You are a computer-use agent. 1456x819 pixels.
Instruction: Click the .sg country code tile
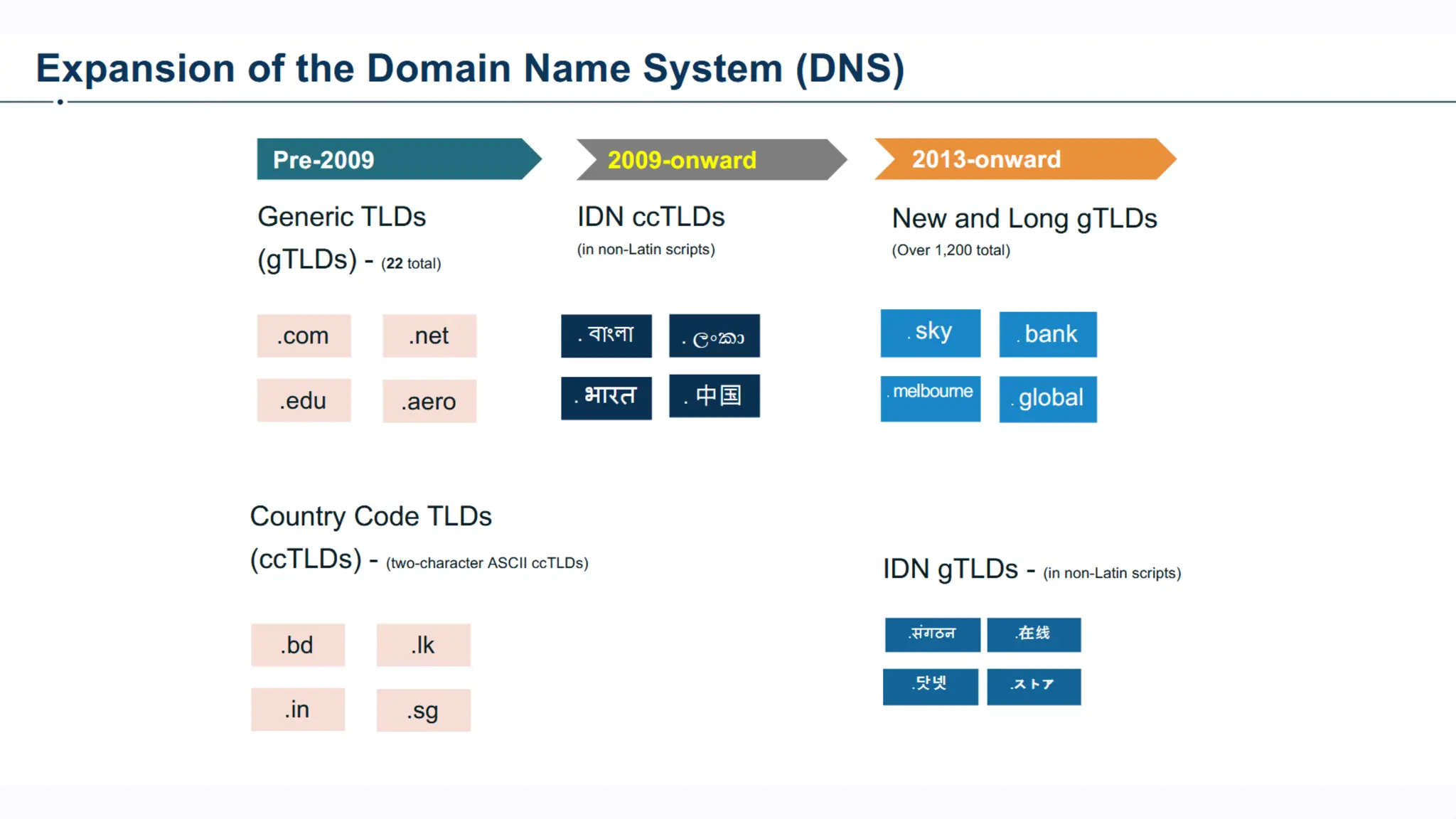[x=423, y=710]
